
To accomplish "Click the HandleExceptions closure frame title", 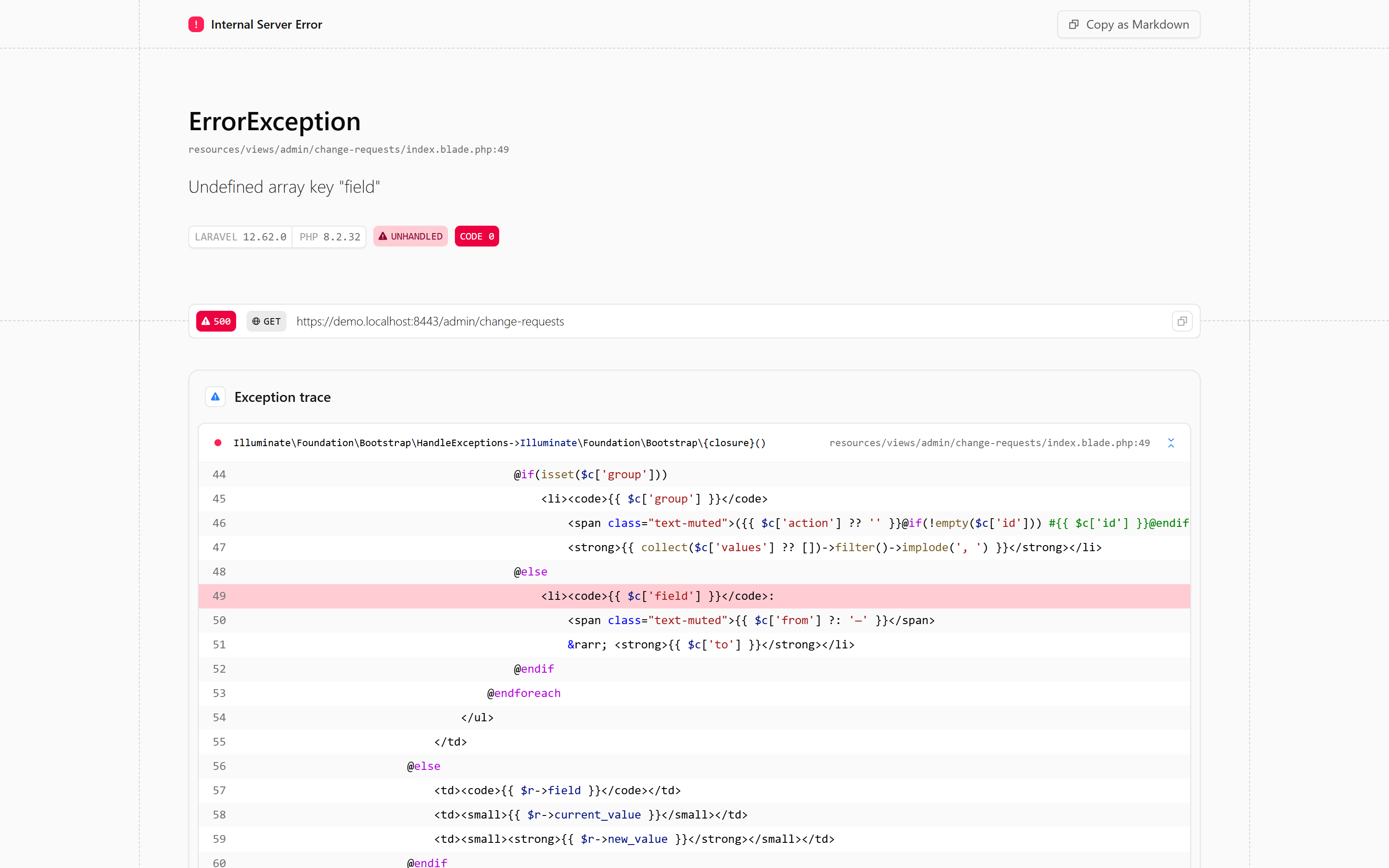I will [x=499, y=443].
